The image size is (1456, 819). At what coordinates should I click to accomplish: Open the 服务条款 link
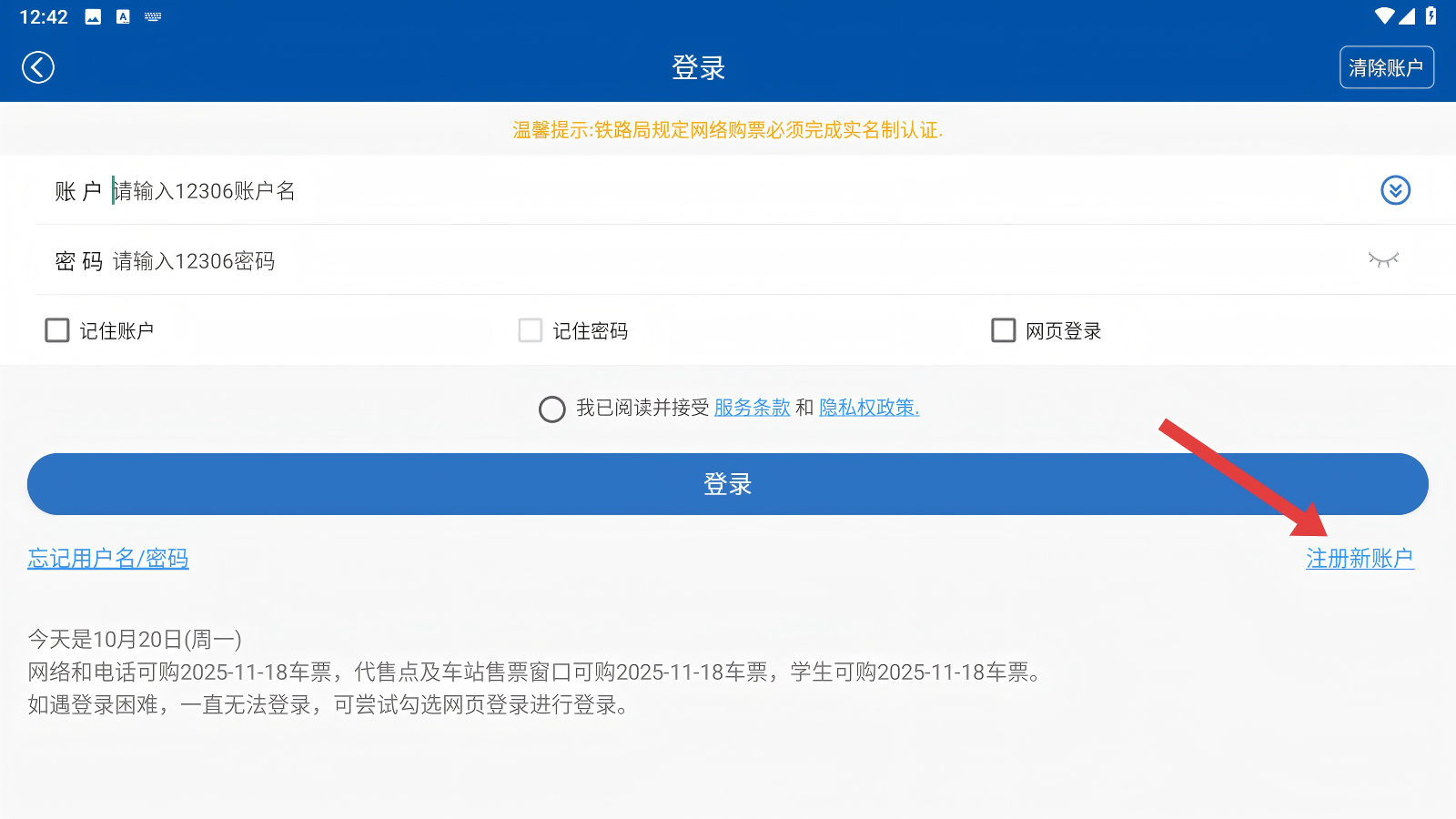752,408
